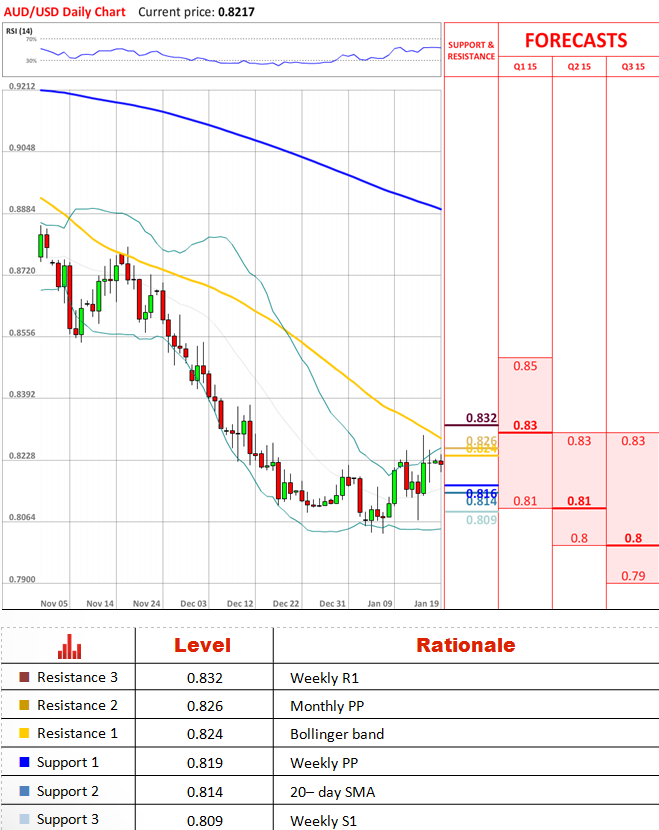
Task: Click the bold Q2 15 forecast 0.81
Action: 579,501
